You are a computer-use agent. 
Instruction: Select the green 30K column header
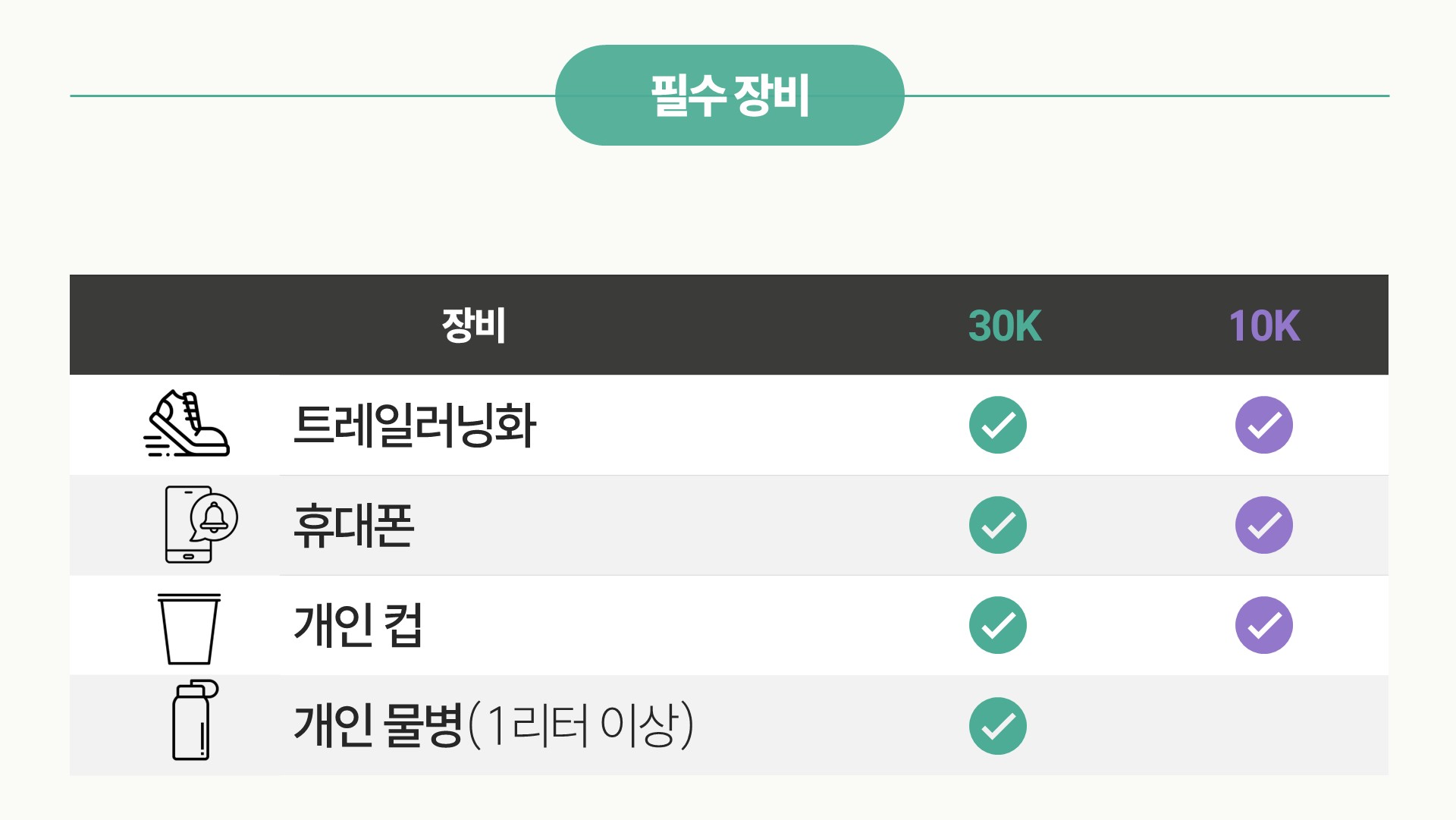coord(1005,326)
